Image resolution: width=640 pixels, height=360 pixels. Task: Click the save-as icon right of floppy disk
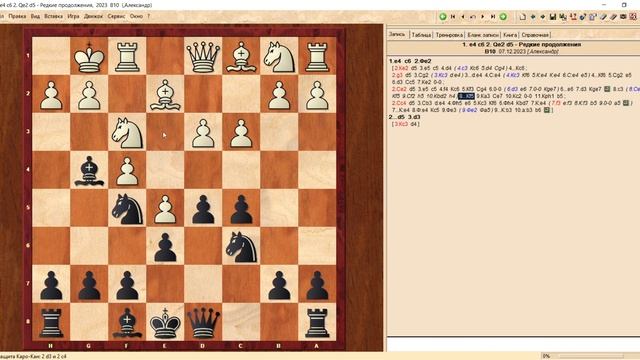point(563,17)
